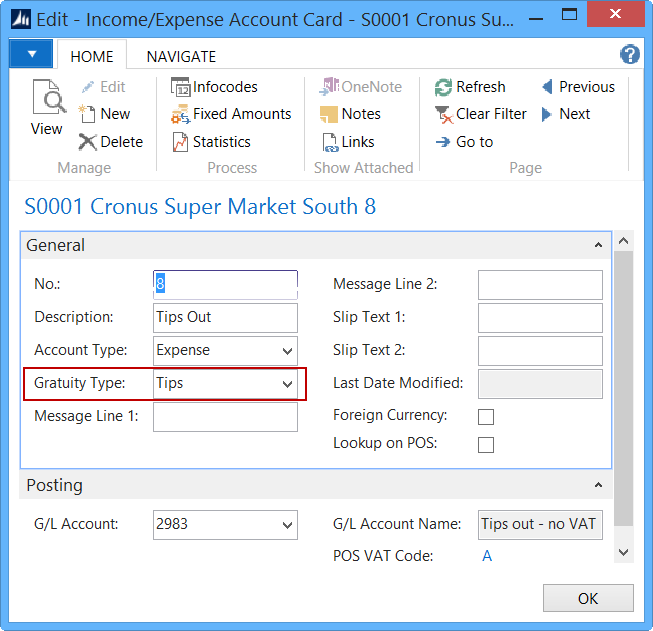The image size is (653, 631).
Task: Open the help question mark icon
Action: 630,55
